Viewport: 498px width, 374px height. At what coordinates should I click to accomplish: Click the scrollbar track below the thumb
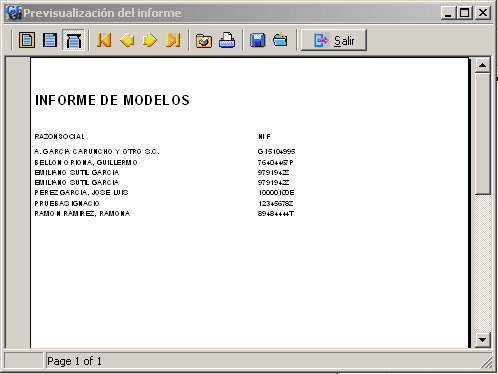point(482,263)
